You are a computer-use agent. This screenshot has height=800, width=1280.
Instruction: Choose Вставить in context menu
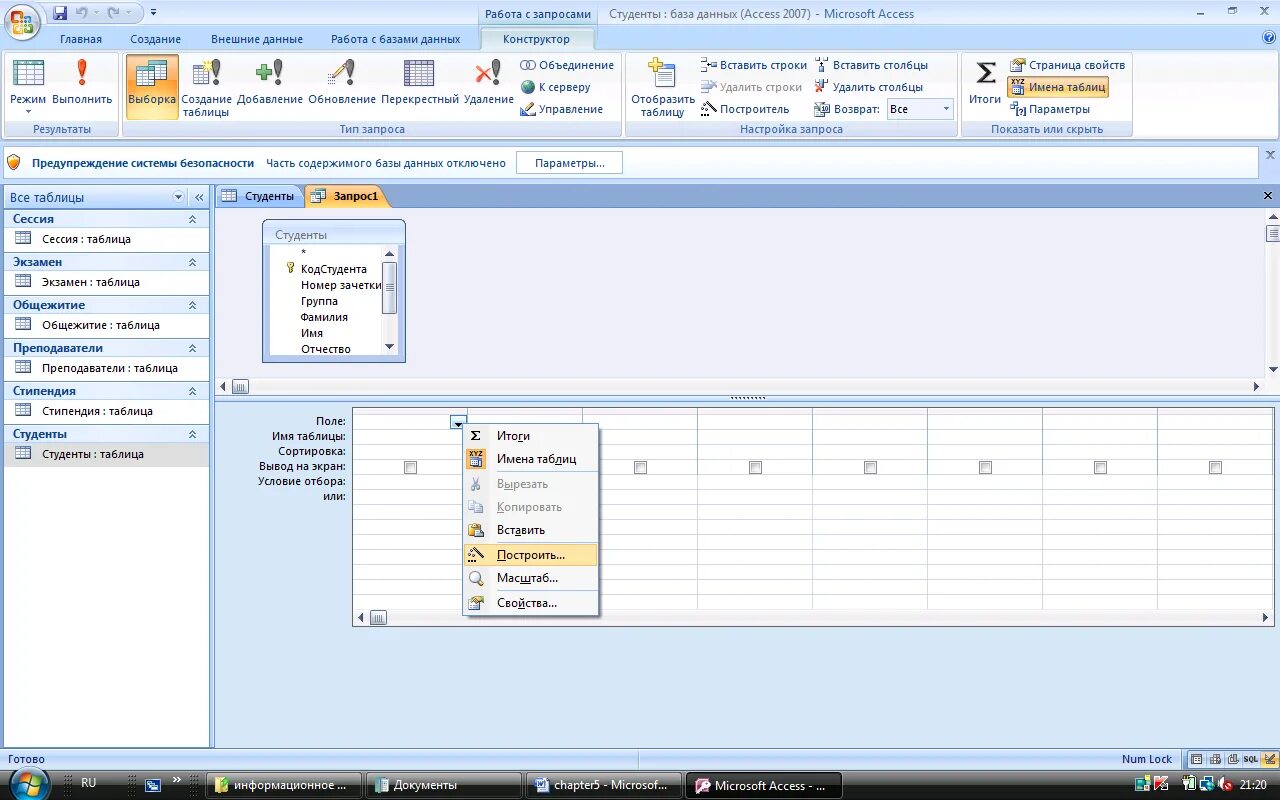pos(531,530)
